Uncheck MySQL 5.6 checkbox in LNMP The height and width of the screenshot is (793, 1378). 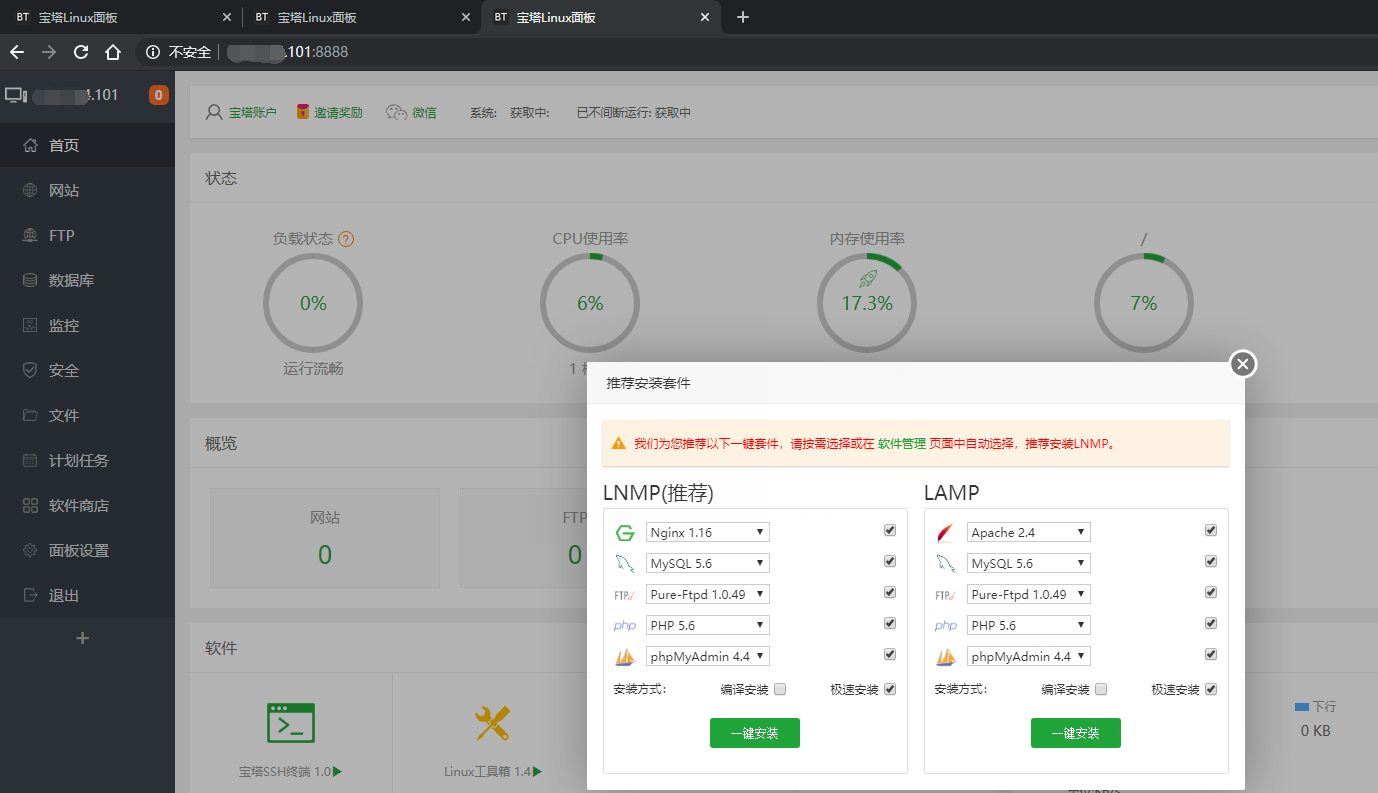tap(890, 562)
